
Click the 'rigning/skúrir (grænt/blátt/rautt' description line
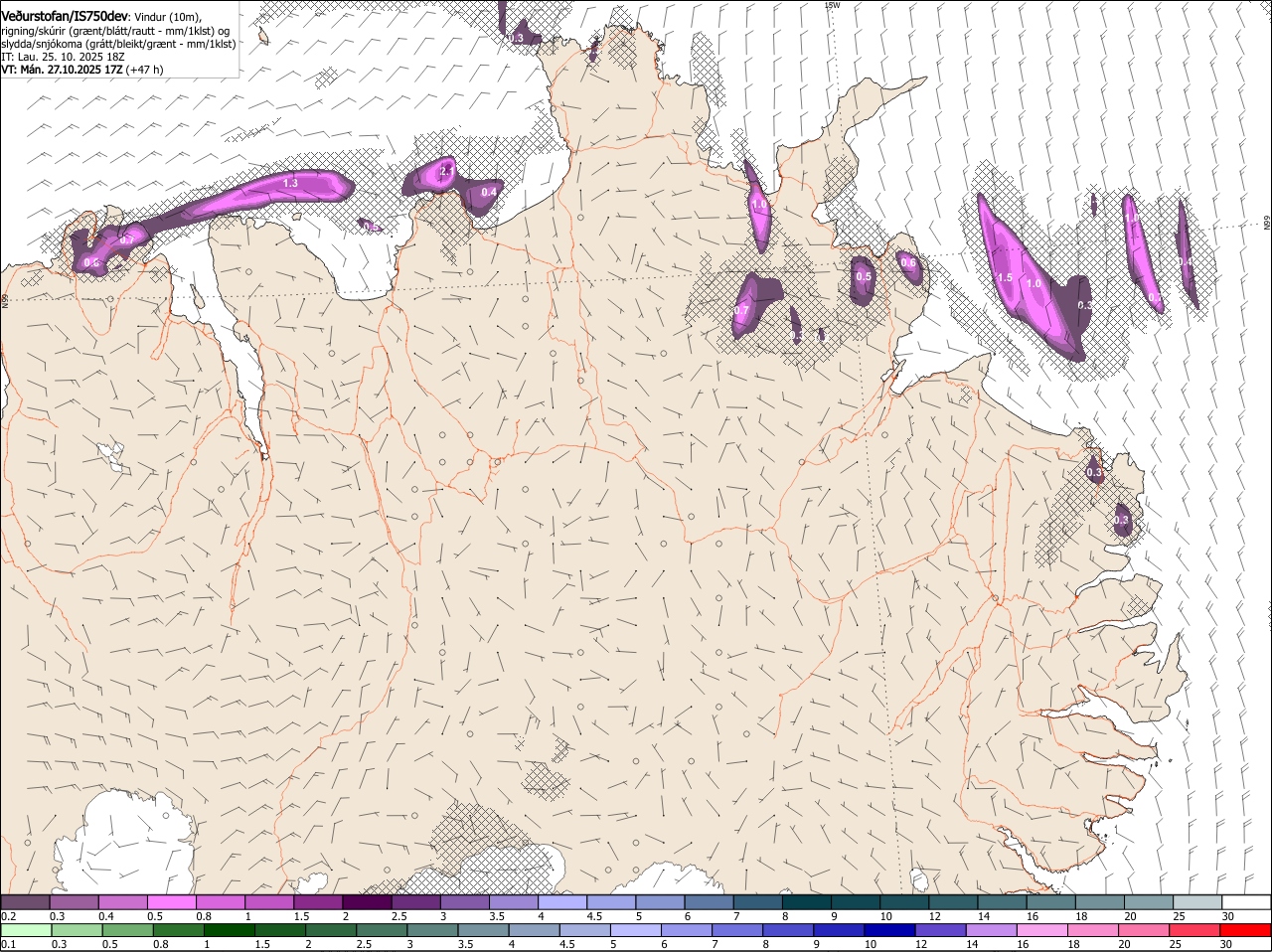click(115, 31)
